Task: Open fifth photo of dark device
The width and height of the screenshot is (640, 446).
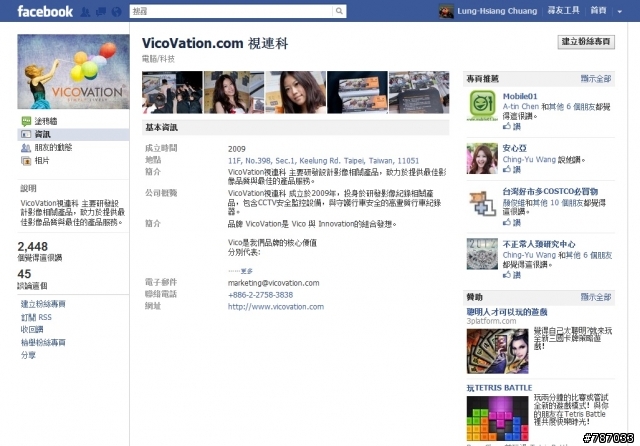Action: tap(419, 92)
